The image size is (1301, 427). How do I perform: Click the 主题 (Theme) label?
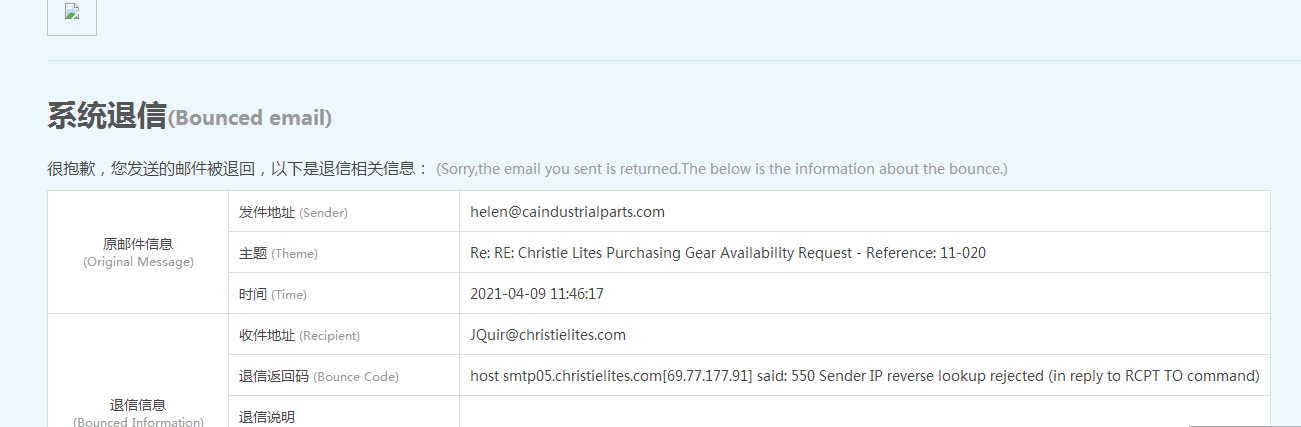coord(278,253)
